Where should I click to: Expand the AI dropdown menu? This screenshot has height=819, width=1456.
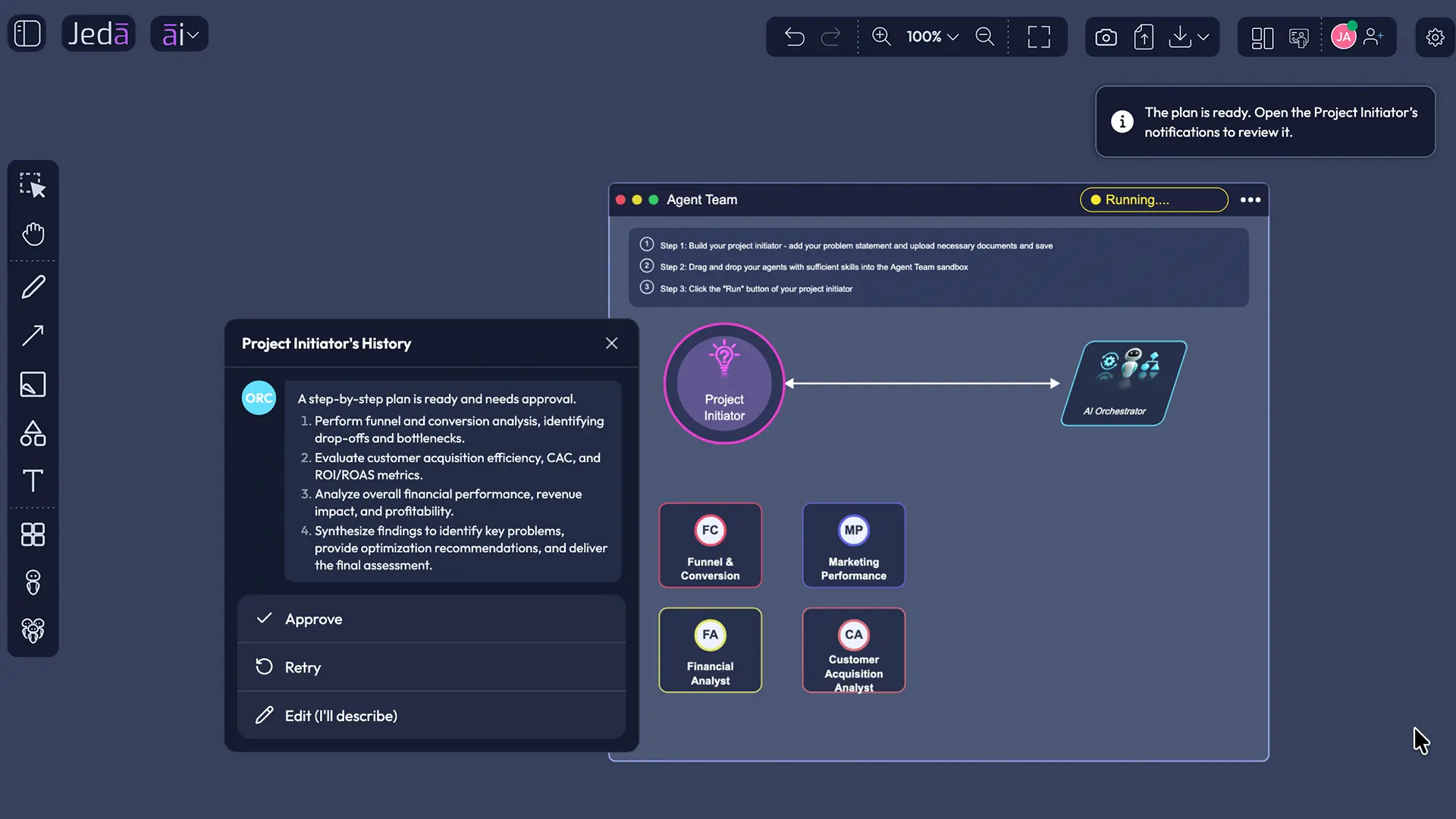pos(180,34)
